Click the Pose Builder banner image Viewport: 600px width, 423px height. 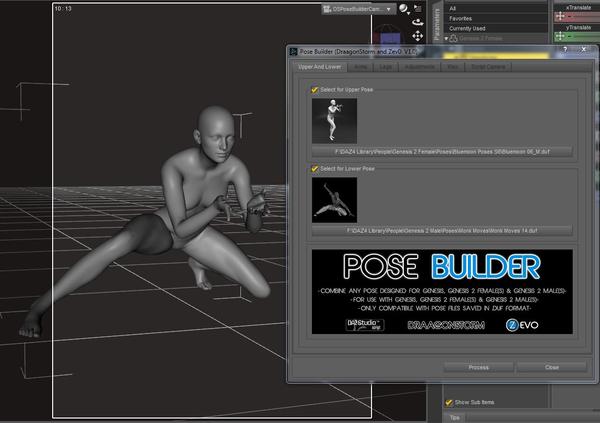click(x=442, y=292)
